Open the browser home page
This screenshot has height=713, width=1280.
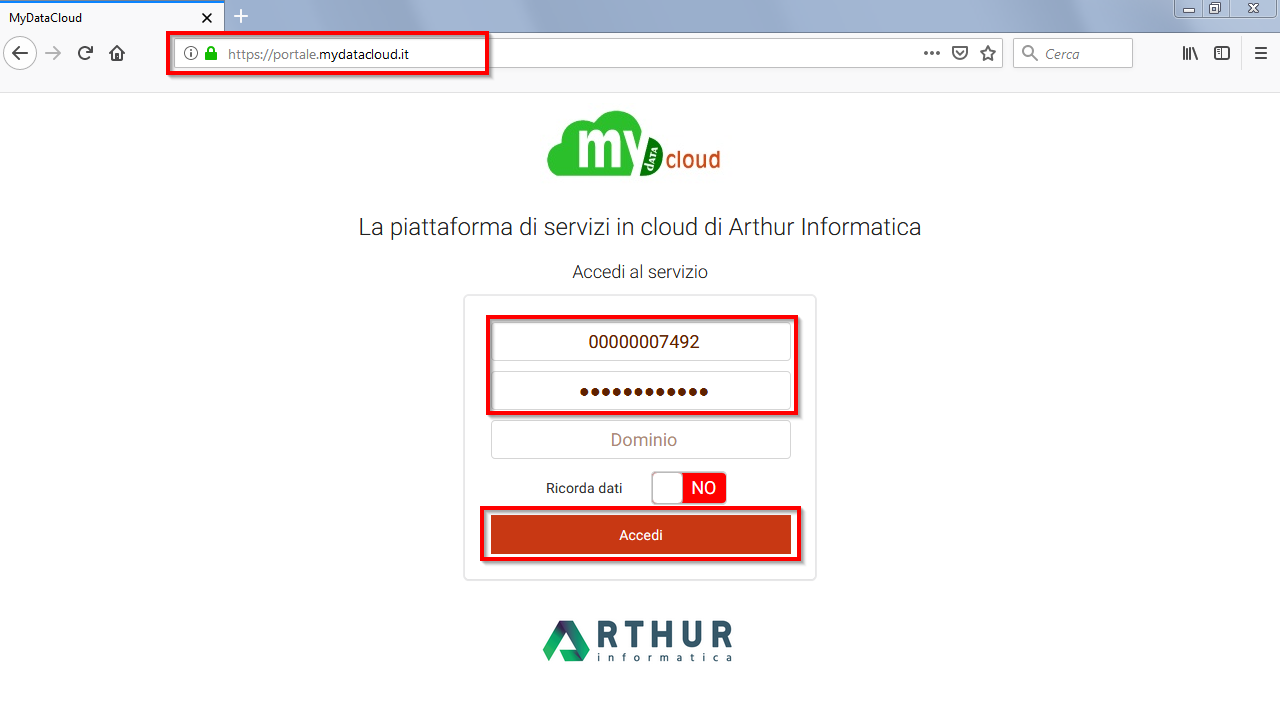click(x=117, y=53)
